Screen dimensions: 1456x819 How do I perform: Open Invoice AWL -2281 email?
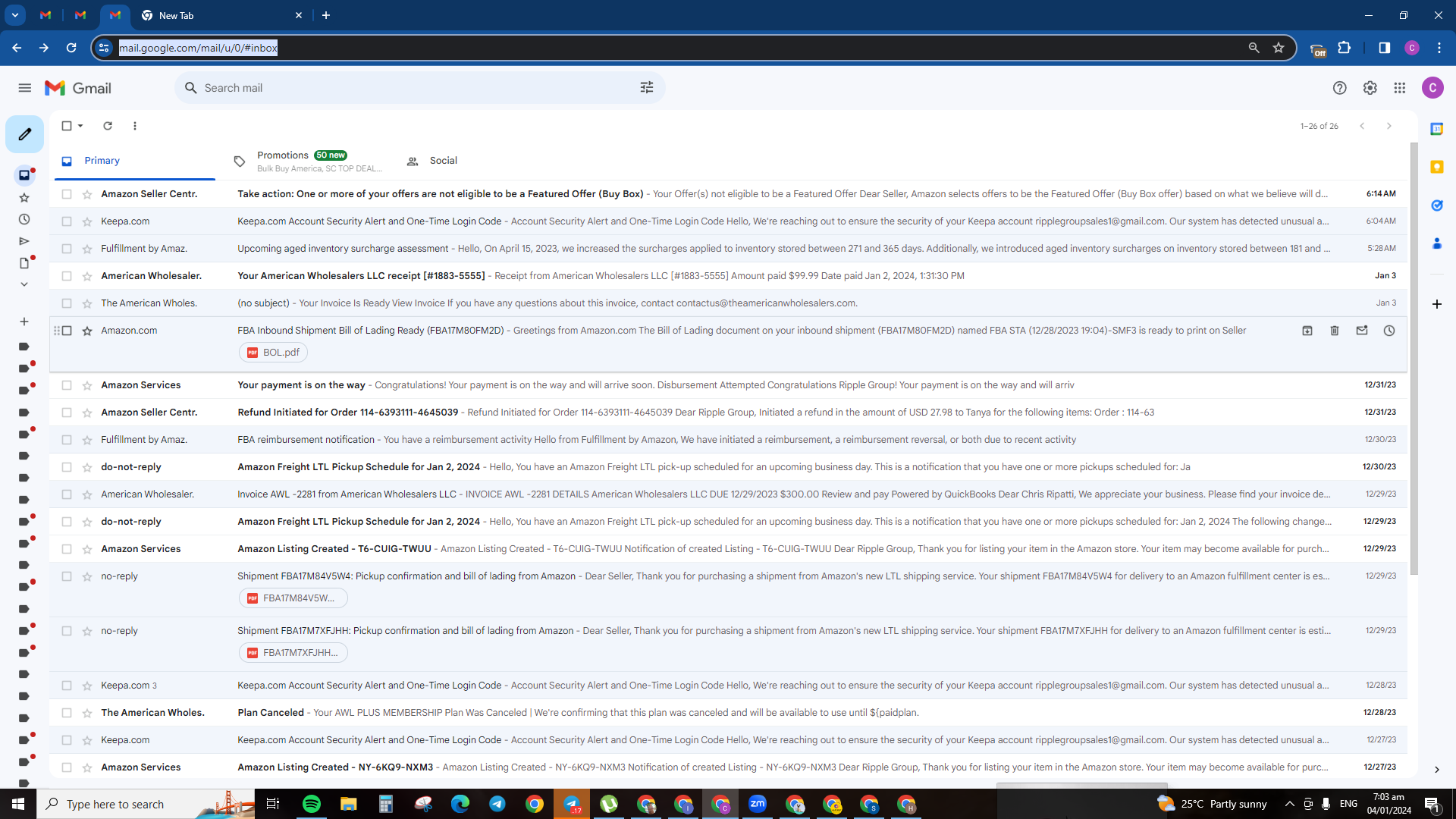pyautogui.click(x=728, y=494)
